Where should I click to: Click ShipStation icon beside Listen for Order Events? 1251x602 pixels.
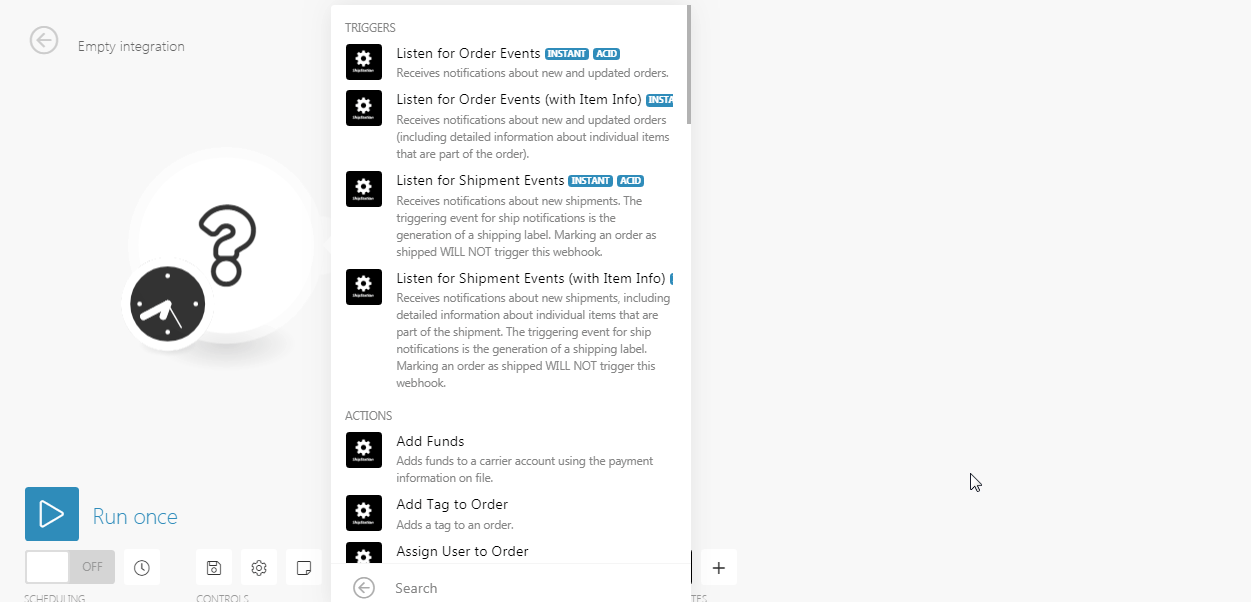[364, 62]
